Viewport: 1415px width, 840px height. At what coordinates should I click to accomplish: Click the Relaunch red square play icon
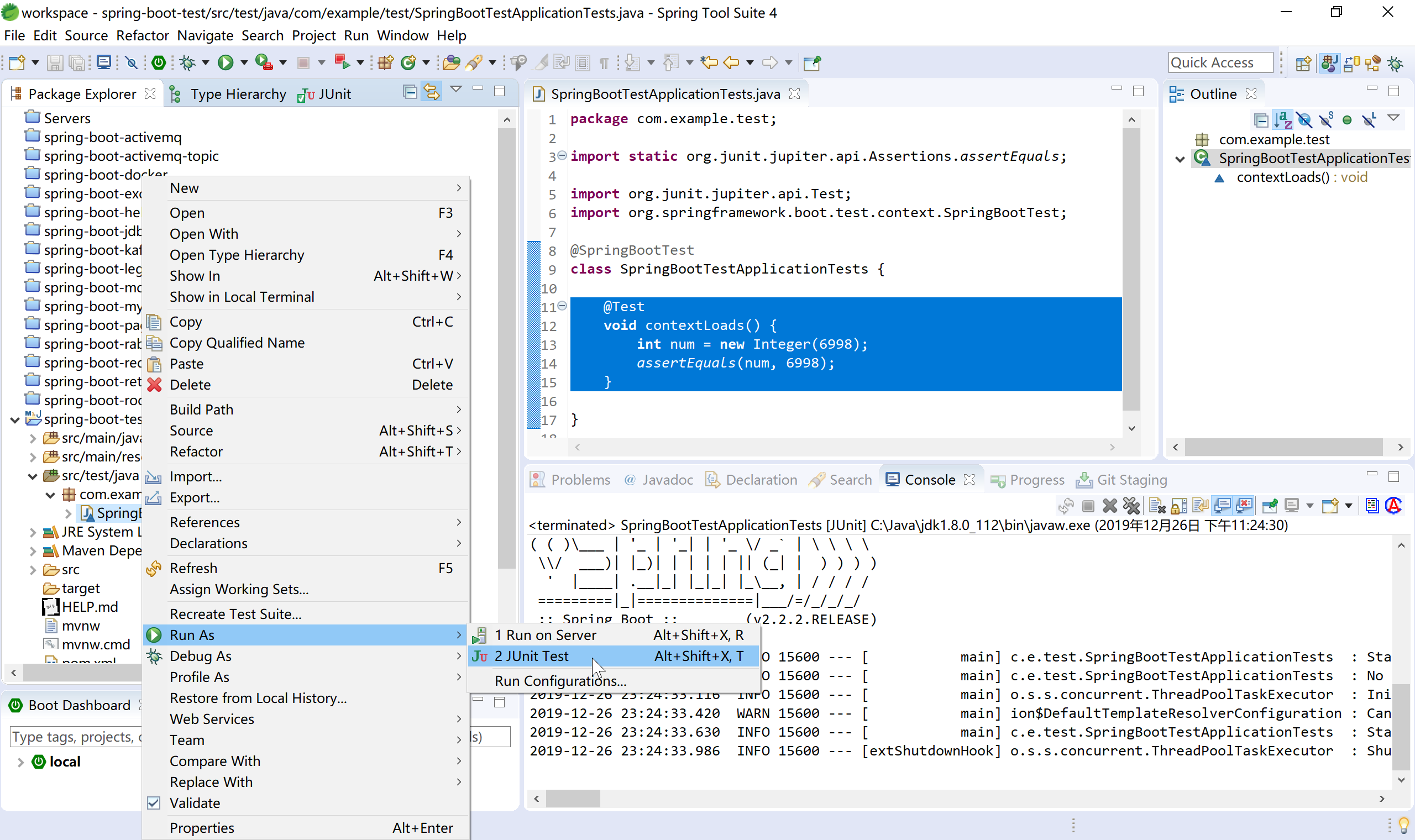click(342, 62)
